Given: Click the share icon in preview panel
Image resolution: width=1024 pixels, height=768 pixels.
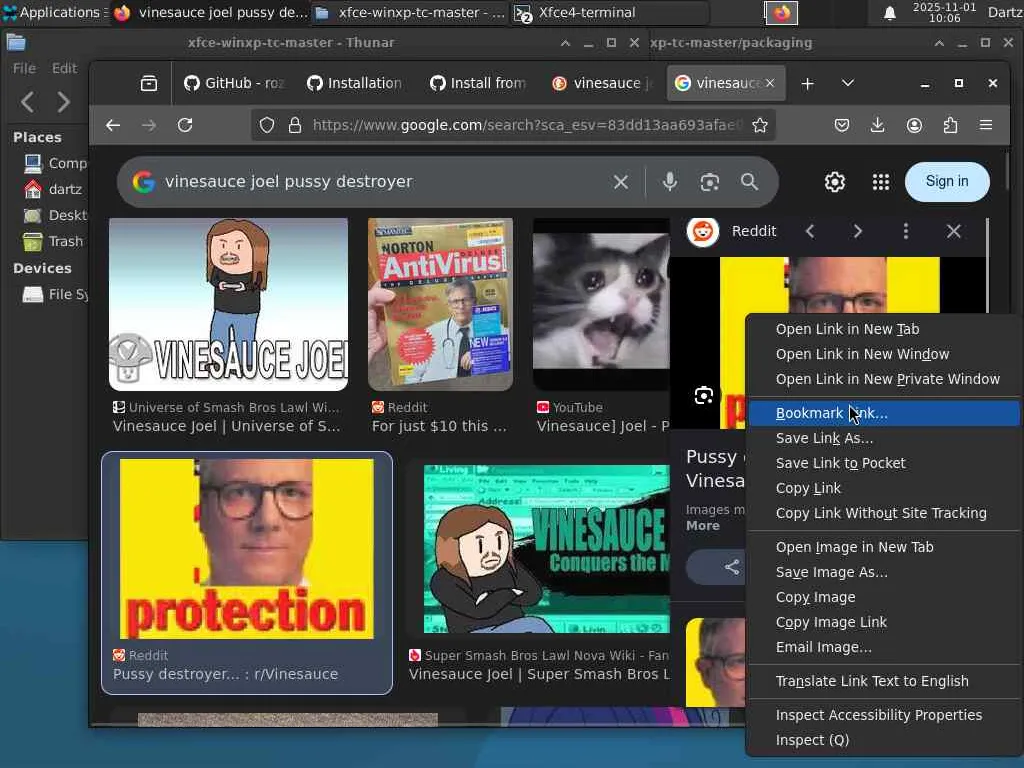Looking at the screenshot, I should (731, 567).
